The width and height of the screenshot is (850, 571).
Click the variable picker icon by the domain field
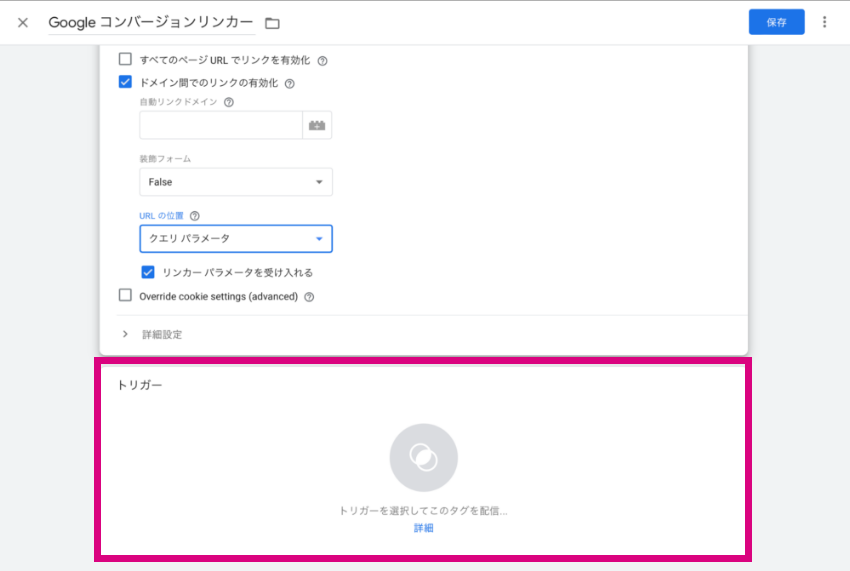tap(317, 125)
